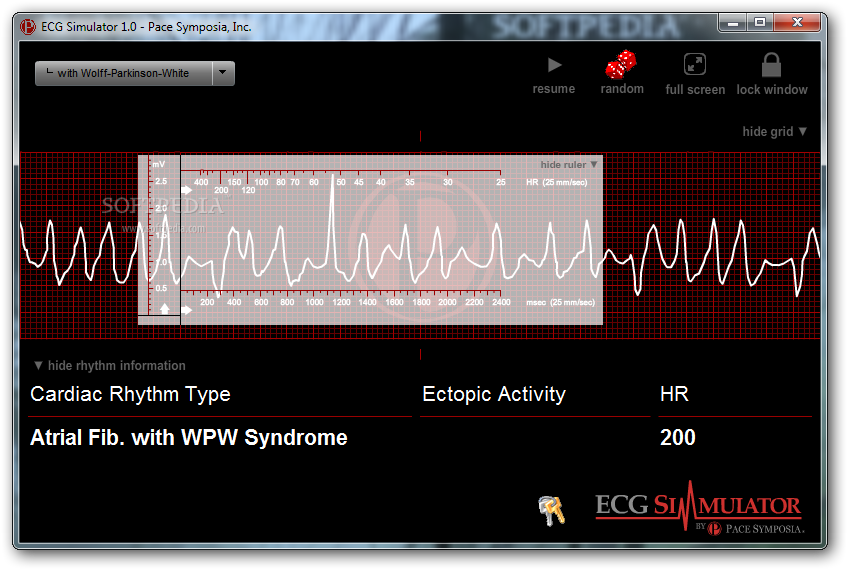Click the white up arrow on ruler
This screenshot has height=570, width=848.
pos(164,308)
